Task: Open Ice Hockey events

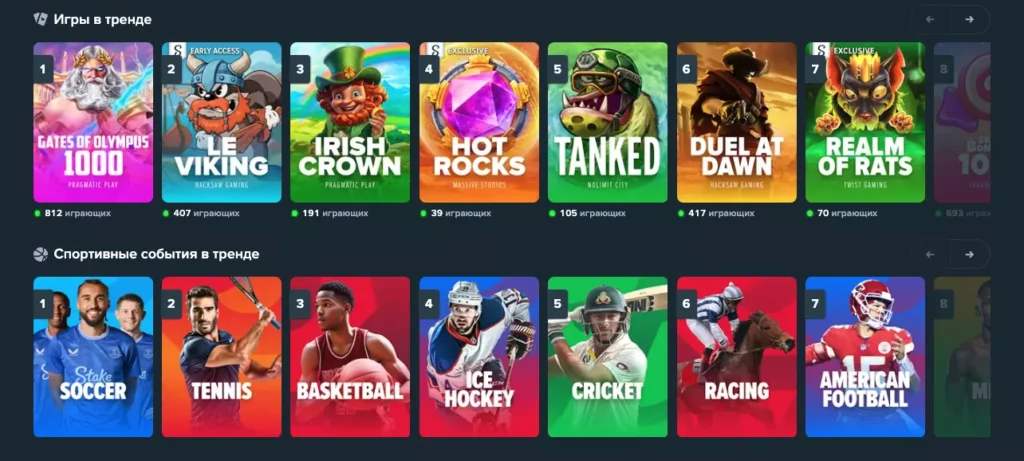Action: pos(479,357)
